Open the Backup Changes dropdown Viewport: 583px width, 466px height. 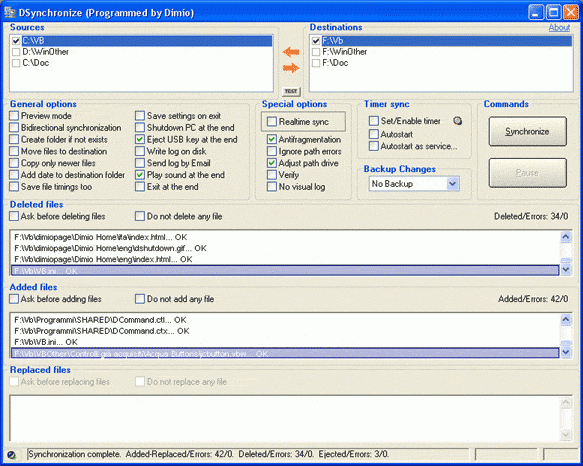452,184
